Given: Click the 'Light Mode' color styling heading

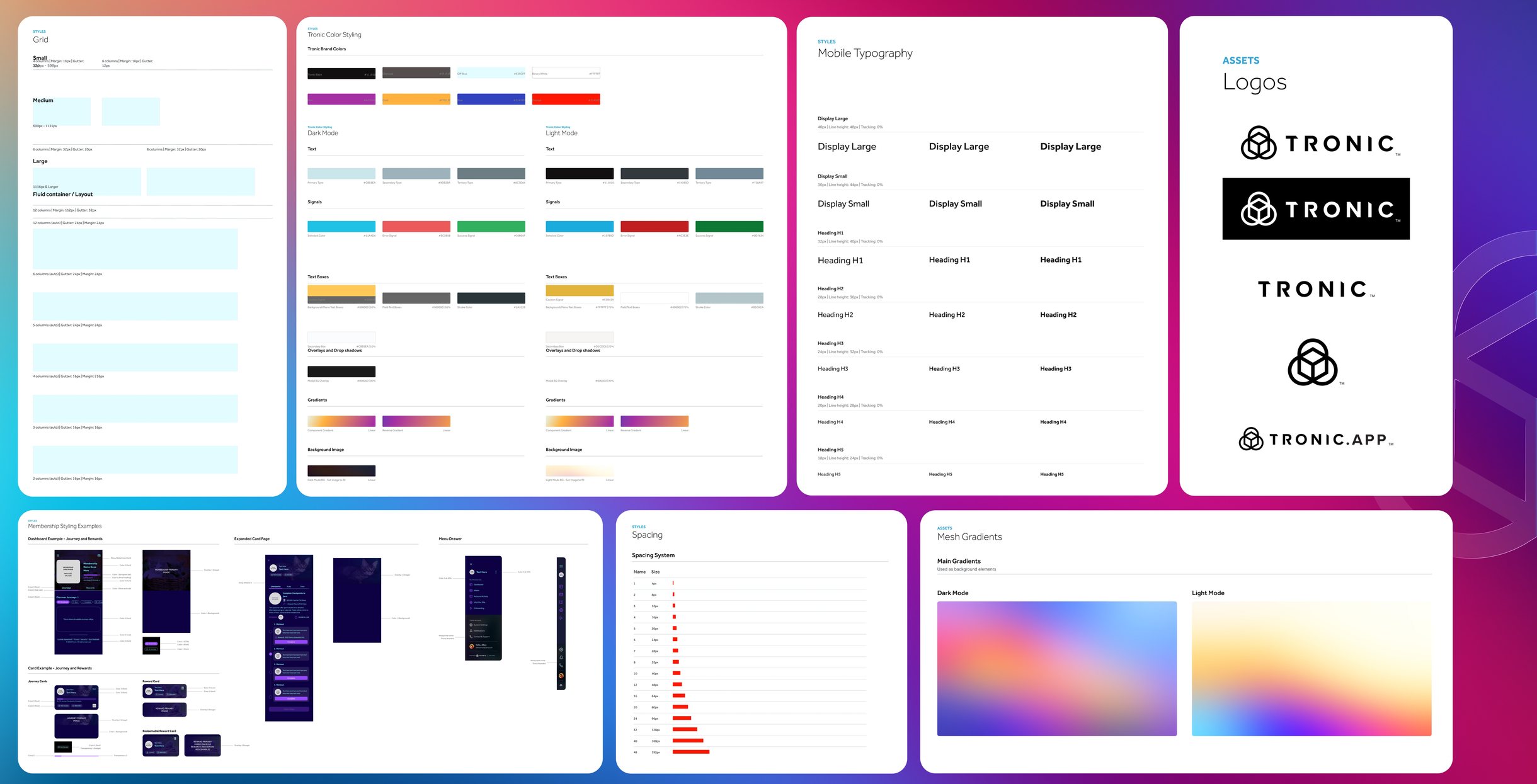Looking at the screenshot, I should pos(561,133).
